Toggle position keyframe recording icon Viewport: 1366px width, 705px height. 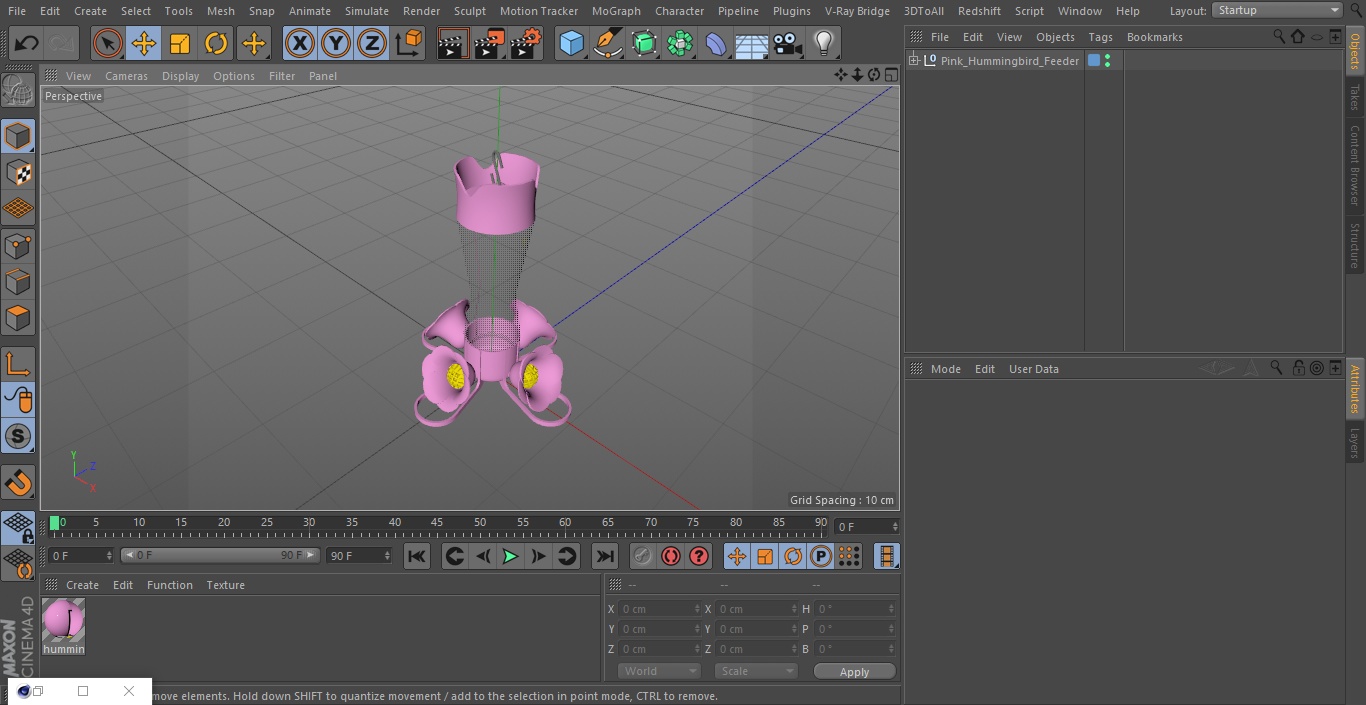point(737,556)
